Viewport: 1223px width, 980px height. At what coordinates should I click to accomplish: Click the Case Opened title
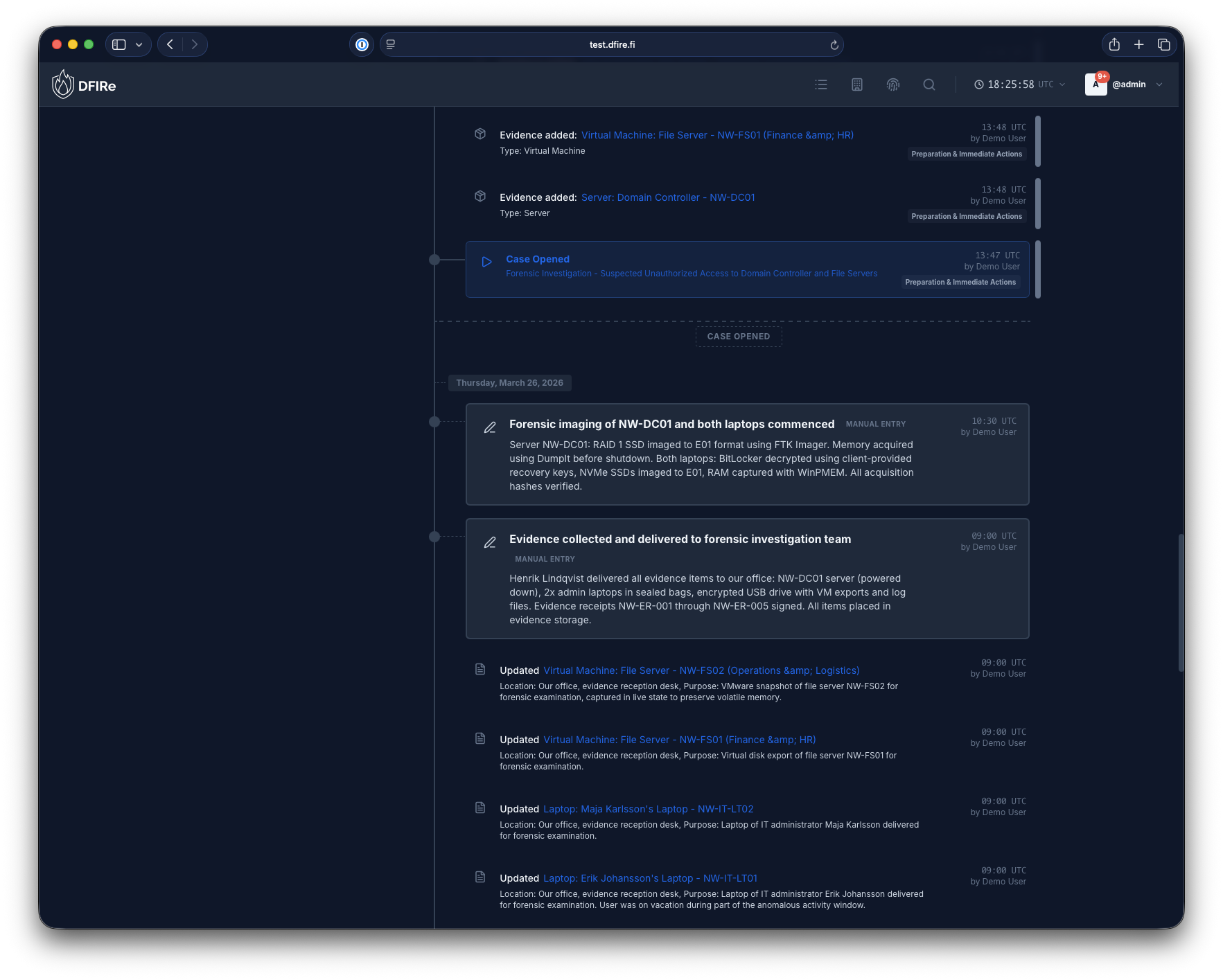point(538,259)
